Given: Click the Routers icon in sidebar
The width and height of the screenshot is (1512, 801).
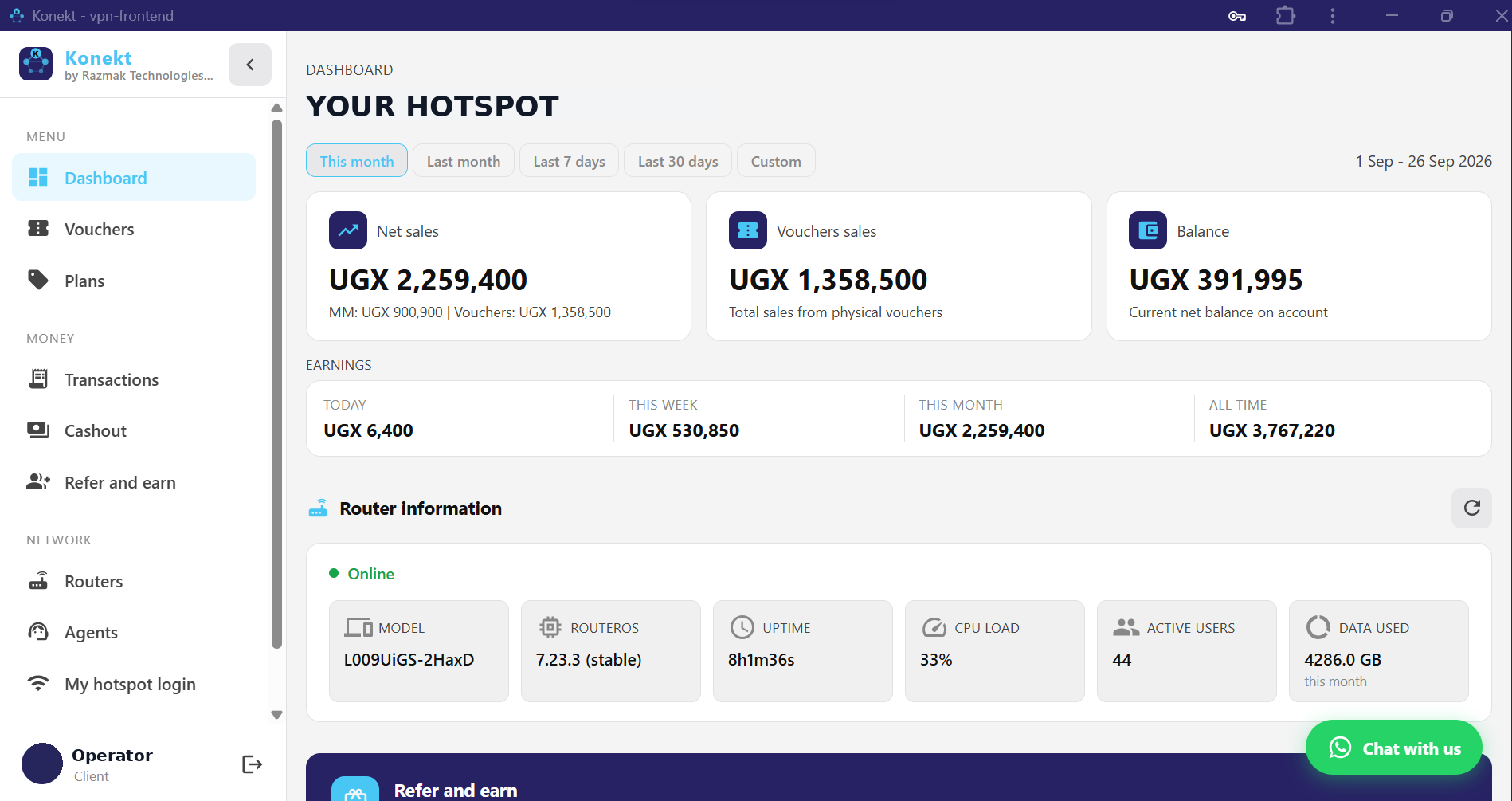Looking at the screenshot, I should click(38, 581).
